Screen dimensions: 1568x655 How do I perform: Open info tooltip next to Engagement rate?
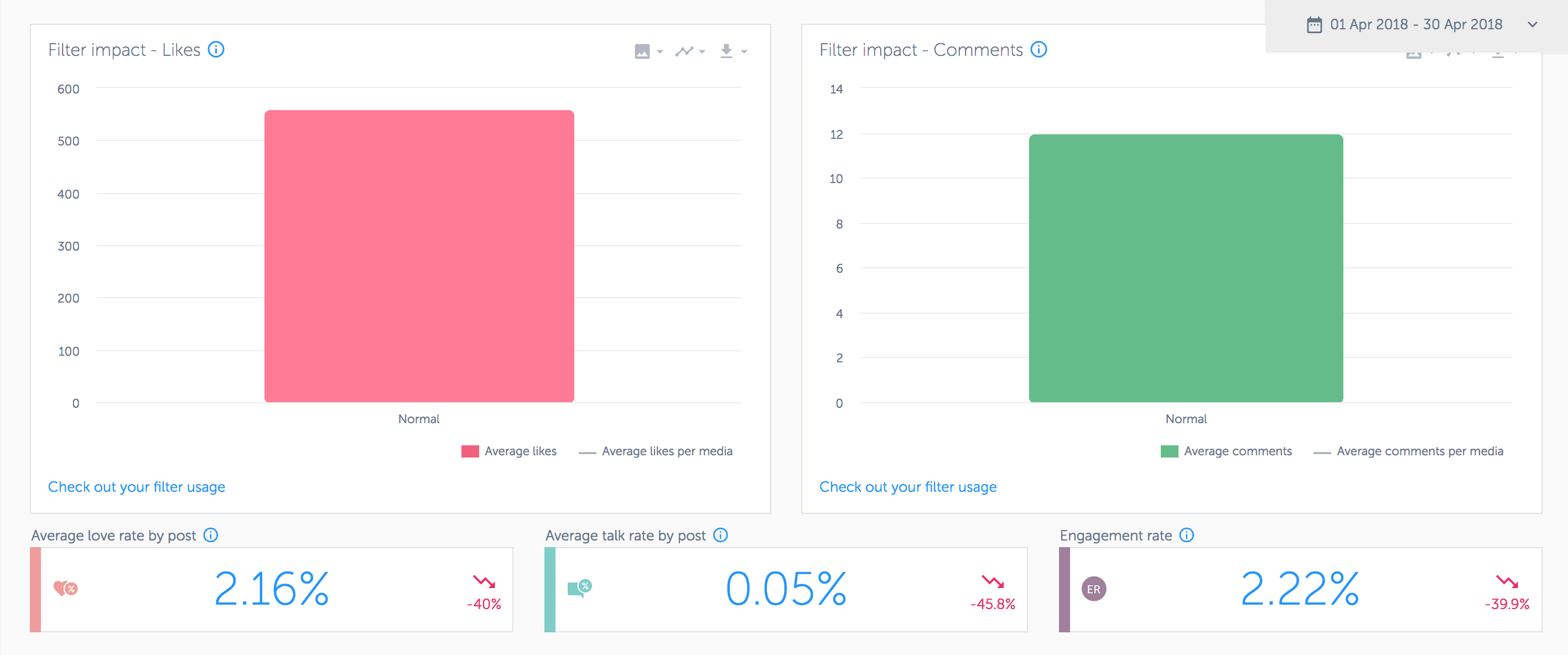click(1186, 536)
